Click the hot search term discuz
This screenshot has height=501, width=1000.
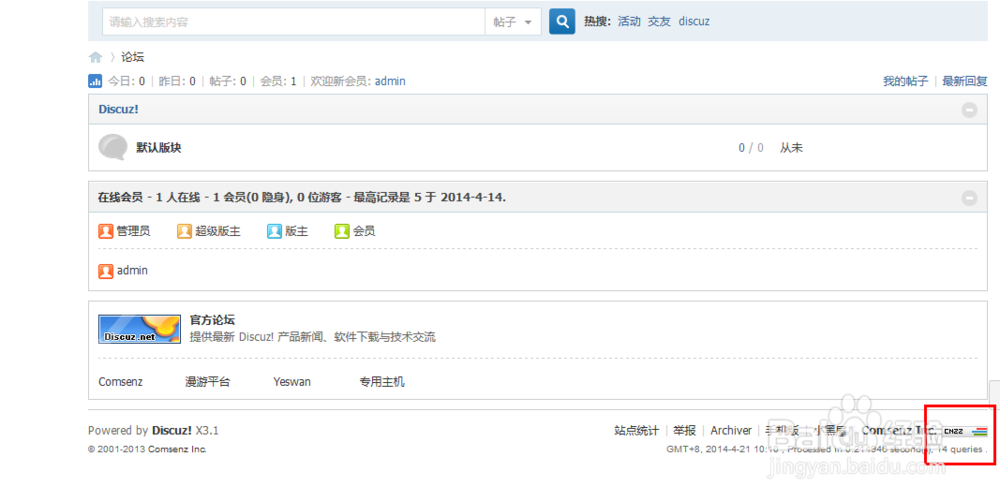(x=694, y=21)
